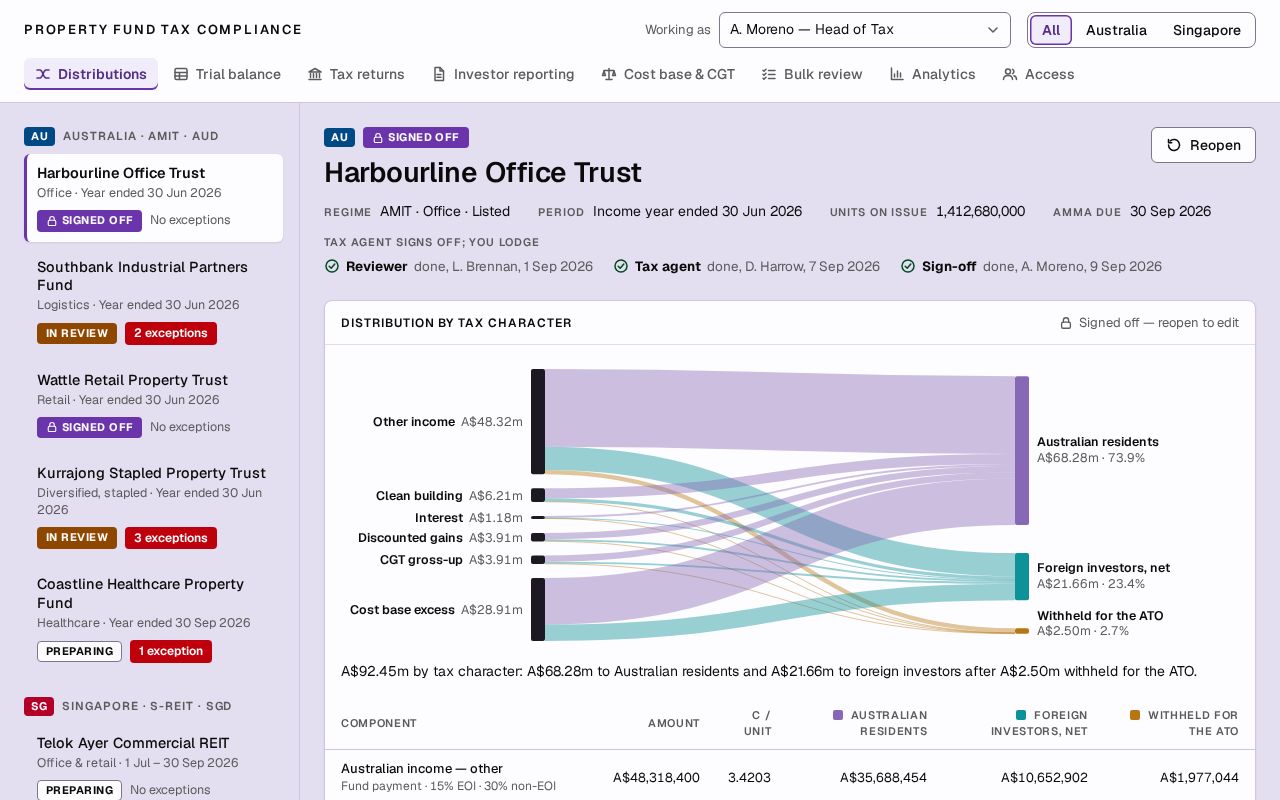
Task: Click the Australian income — other row
Action: (x=790, y=777)
